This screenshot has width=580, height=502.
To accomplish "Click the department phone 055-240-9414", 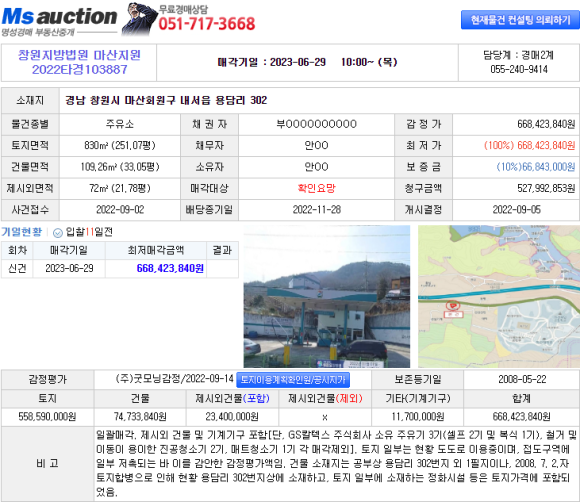I will tap(519, 70).
